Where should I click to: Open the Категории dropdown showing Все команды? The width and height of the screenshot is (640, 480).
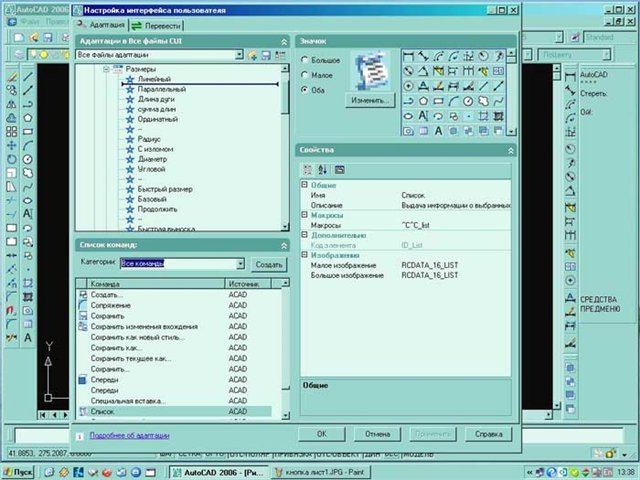(240, 264)
